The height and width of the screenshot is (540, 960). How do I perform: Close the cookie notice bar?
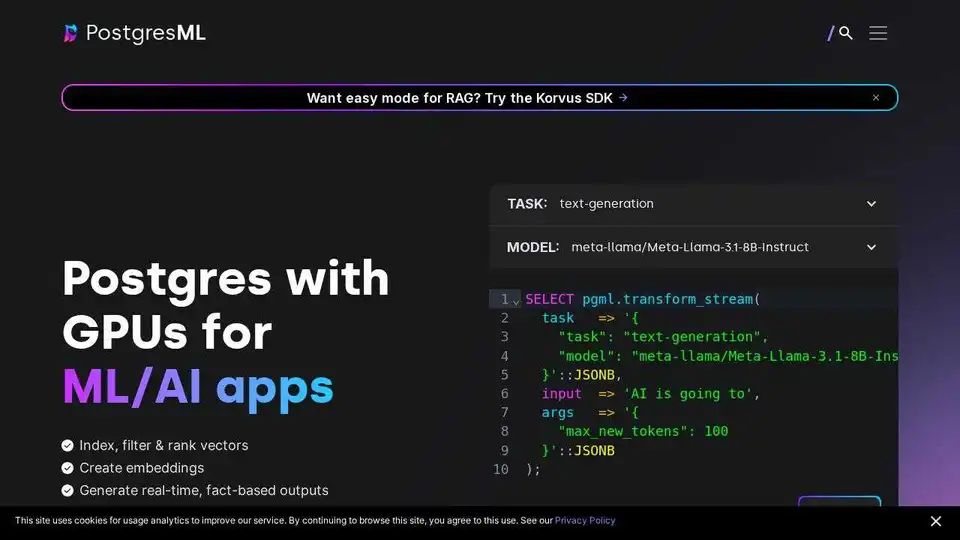936,521
